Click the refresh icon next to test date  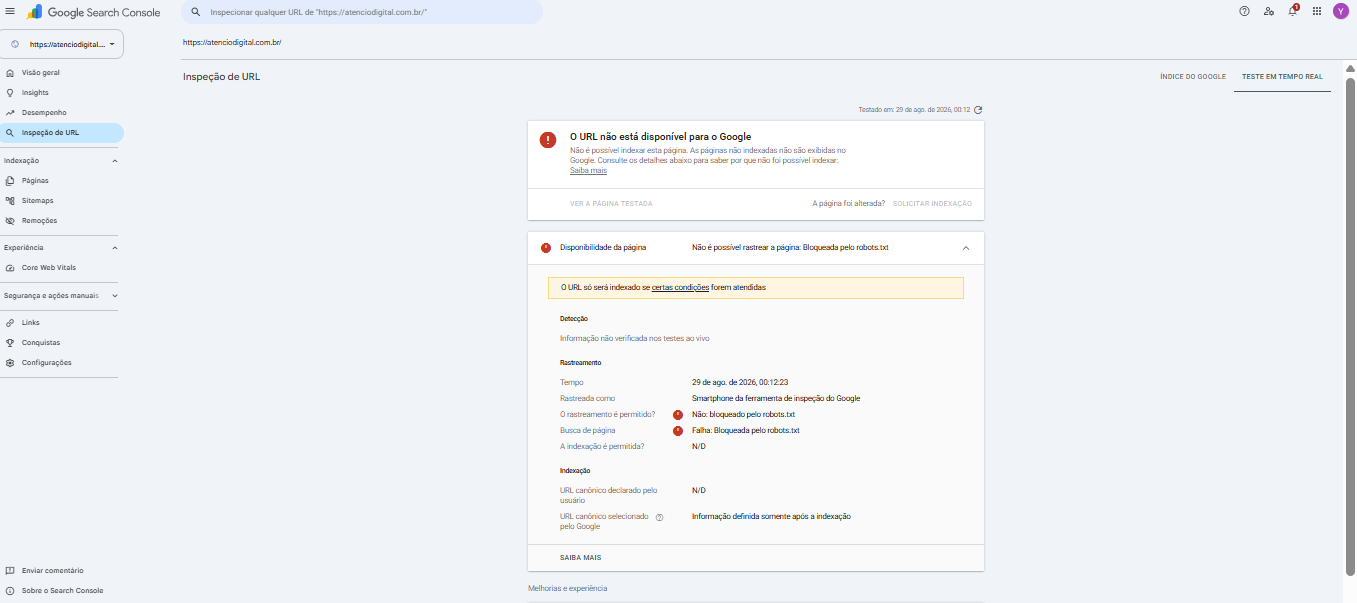pos(978,110)
